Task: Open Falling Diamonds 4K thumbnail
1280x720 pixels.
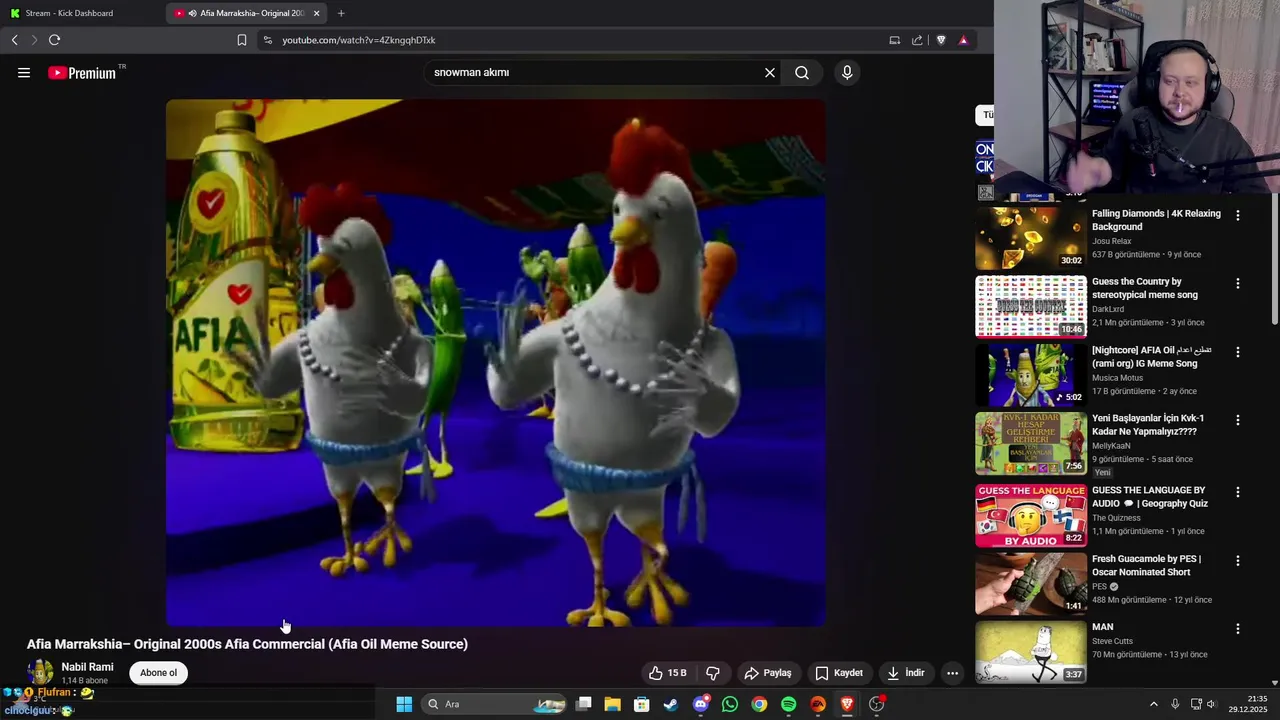Action: [1031, 238]
